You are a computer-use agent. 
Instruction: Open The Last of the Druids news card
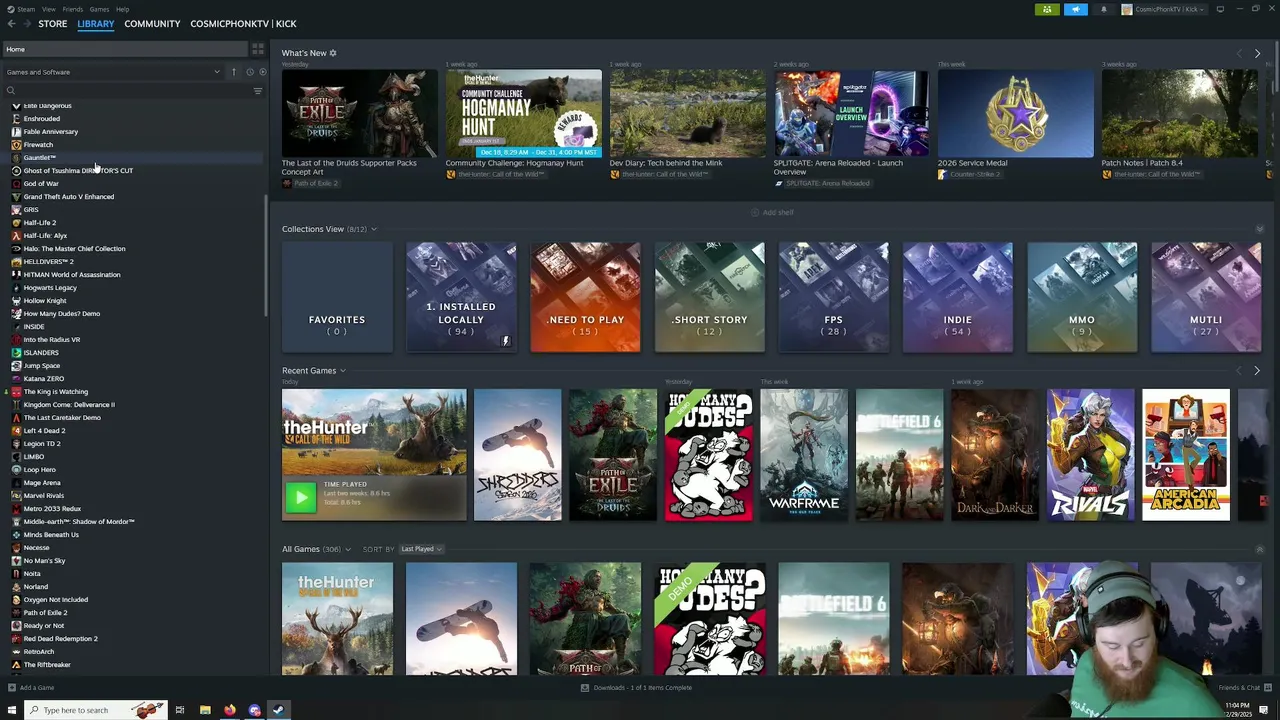(x=359, y=128)
